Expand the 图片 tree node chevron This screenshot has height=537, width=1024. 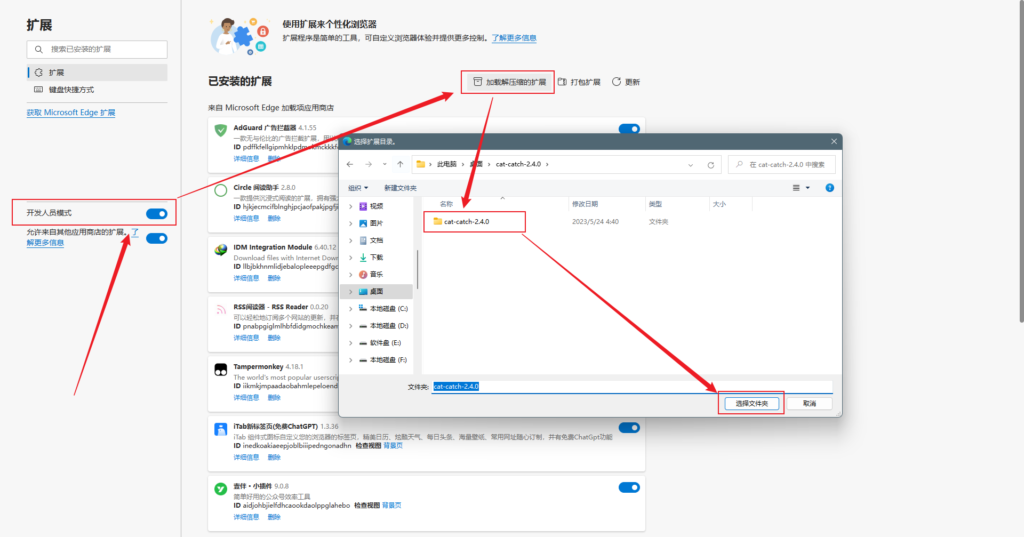click(351, 223)
